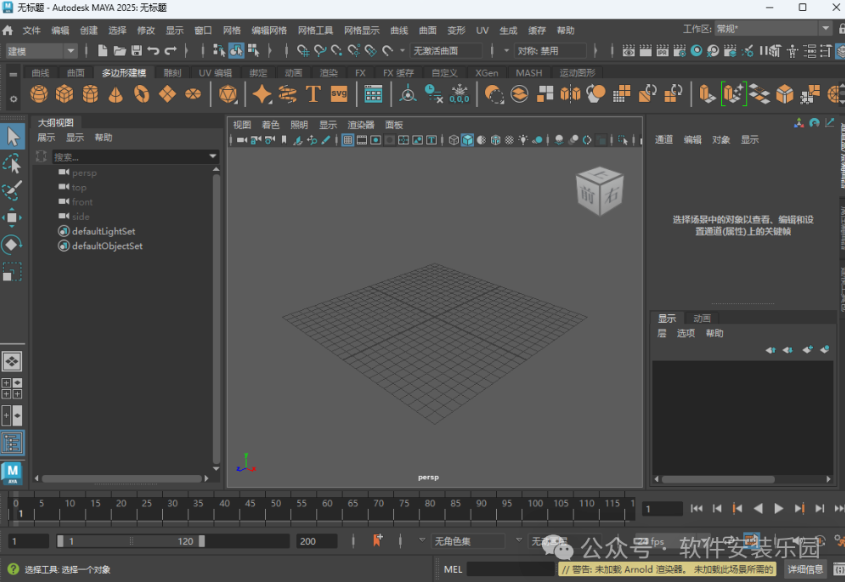
Task: Open the polygon Type tool (T icon)
Action: [x=313, y=94]
